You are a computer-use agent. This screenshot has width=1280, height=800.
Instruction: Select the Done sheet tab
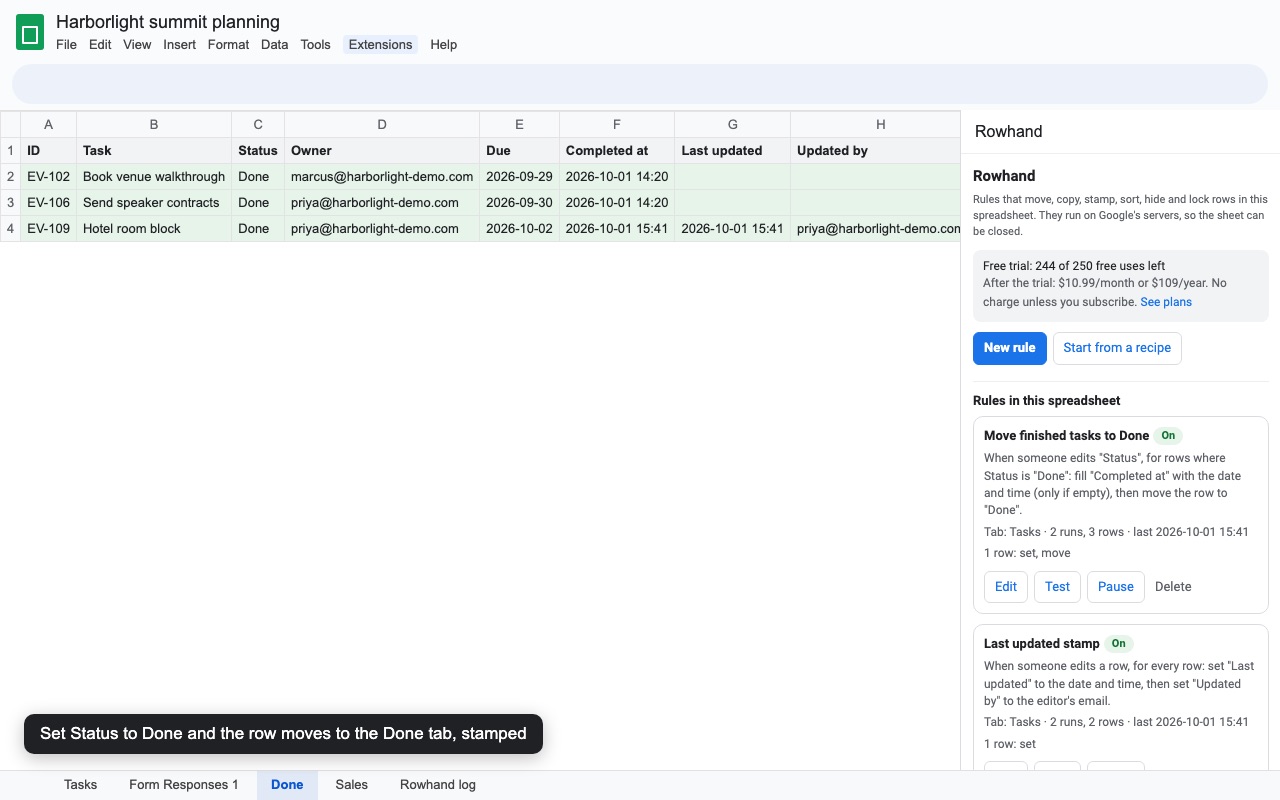287,785
